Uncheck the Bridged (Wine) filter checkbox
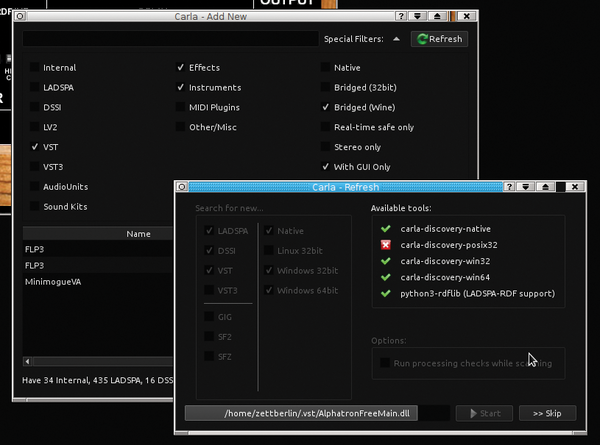Viewport: 600px width, 445px height. click(325, 107)
